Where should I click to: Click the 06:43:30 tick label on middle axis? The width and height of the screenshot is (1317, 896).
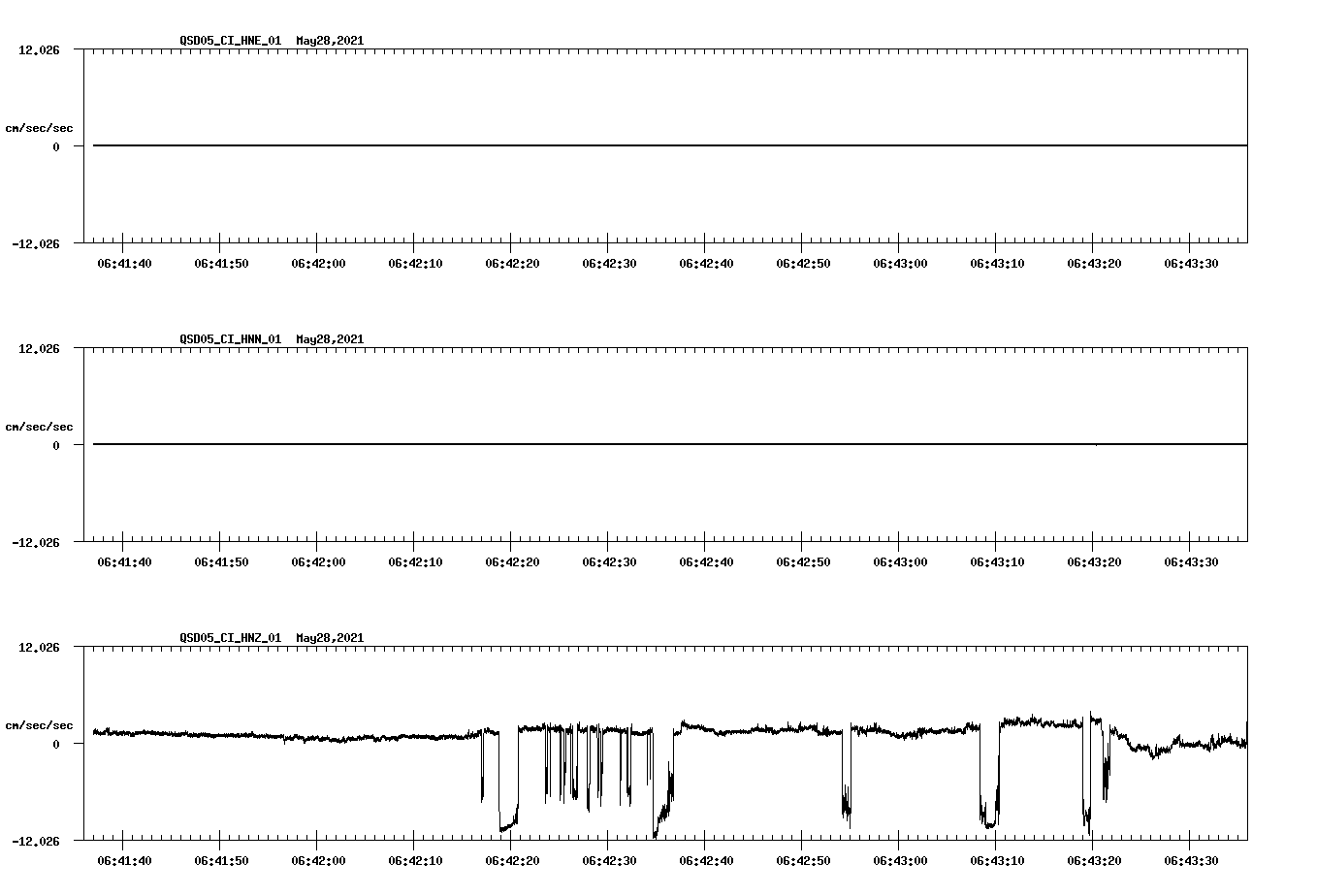pos(1192,560)
